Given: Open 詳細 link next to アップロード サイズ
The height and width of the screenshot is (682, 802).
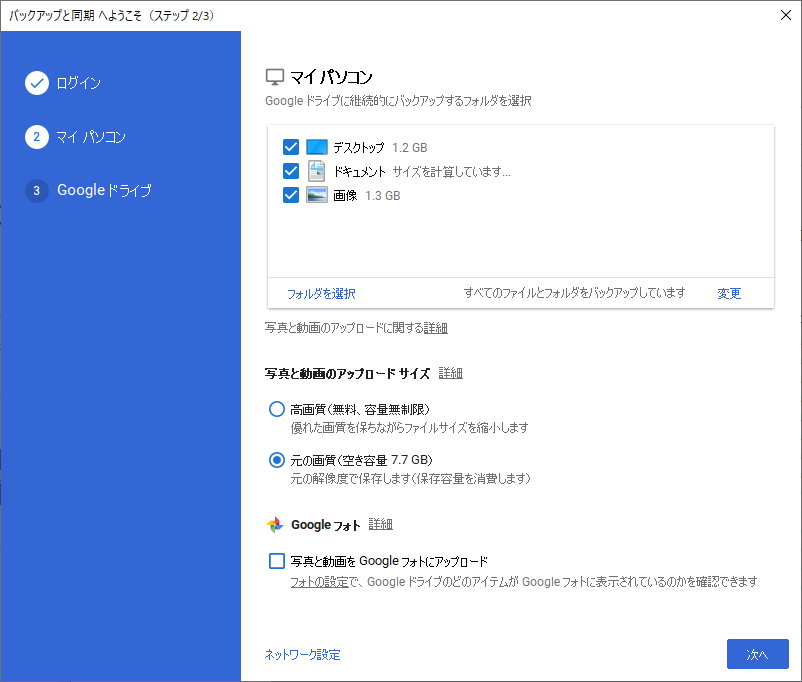Looking at the screenshot, I should (x=451, y=373).
